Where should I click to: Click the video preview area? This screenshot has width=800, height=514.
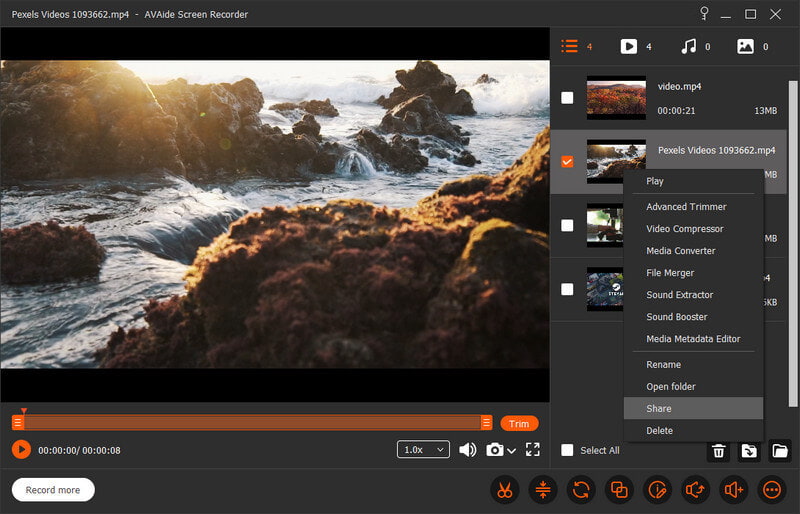275,214
